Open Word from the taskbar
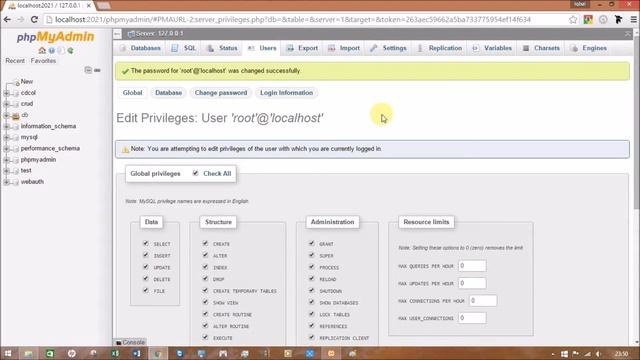This screenshot has width=640, height=360. point(136,353)
